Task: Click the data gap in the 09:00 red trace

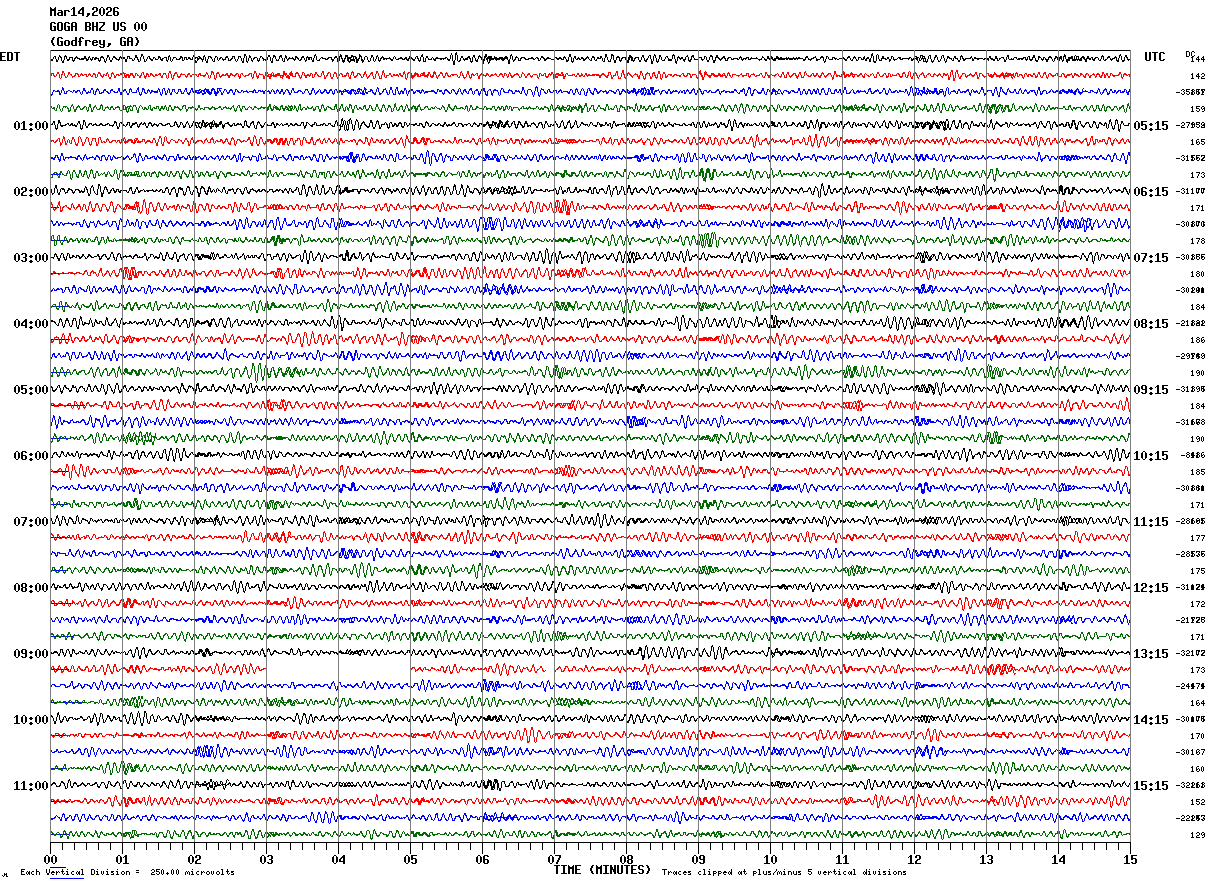Action: coord(338,668)
